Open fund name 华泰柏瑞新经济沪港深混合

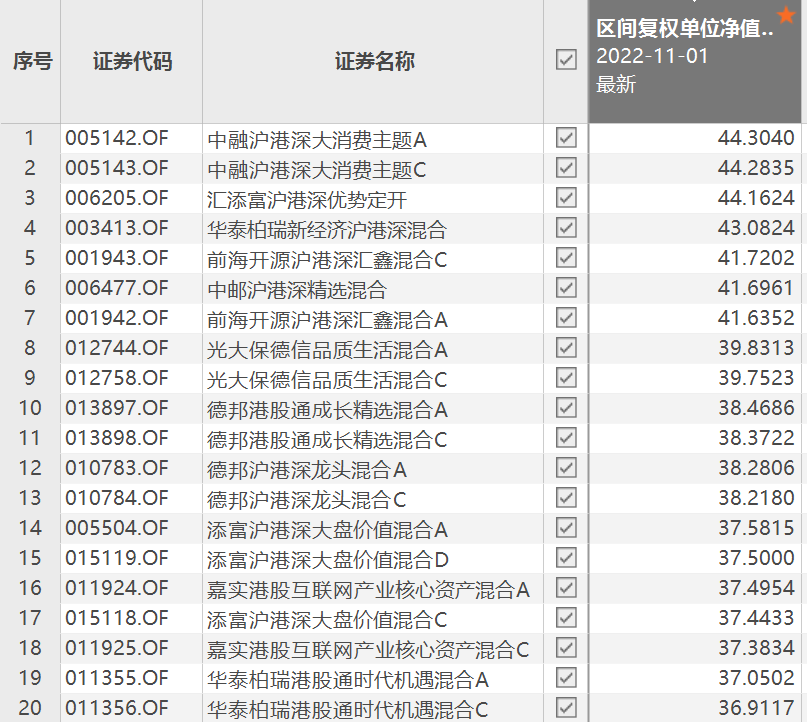tap(327, 230)
